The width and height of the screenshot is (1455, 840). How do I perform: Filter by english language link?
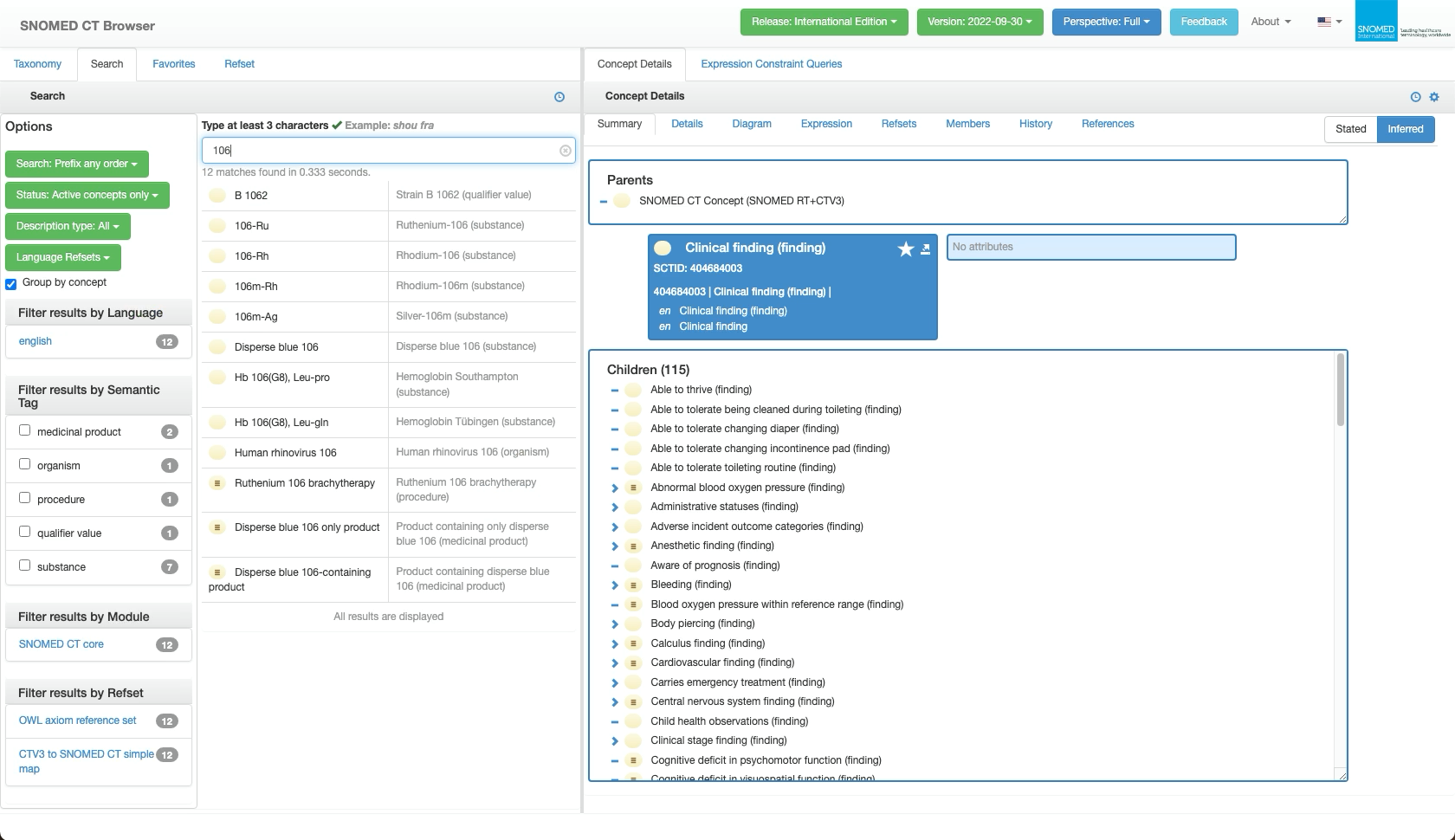click(35, 341)
